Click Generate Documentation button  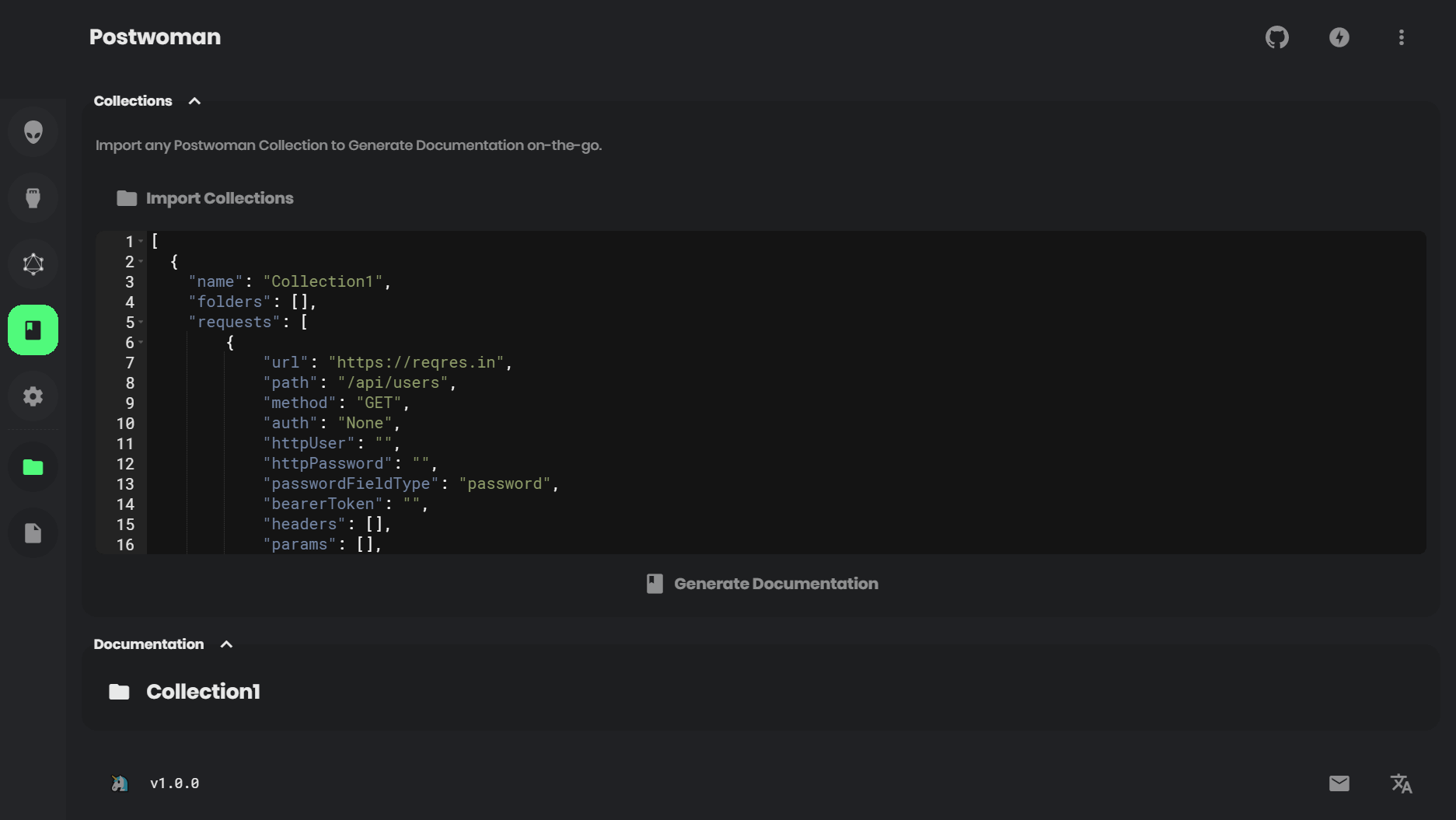762,584
